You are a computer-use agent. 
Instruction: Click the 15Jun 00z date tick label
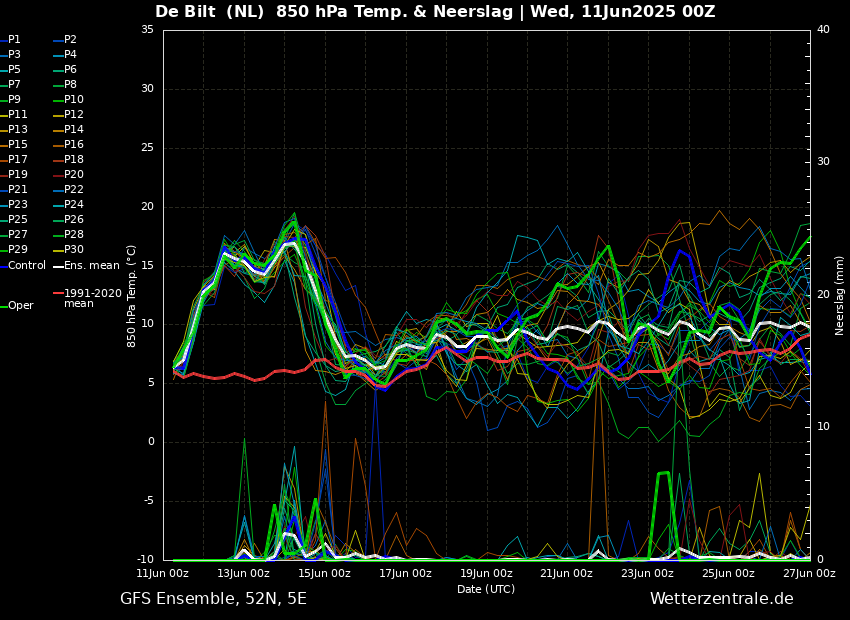pyautogui.click(x=324, y=574)
